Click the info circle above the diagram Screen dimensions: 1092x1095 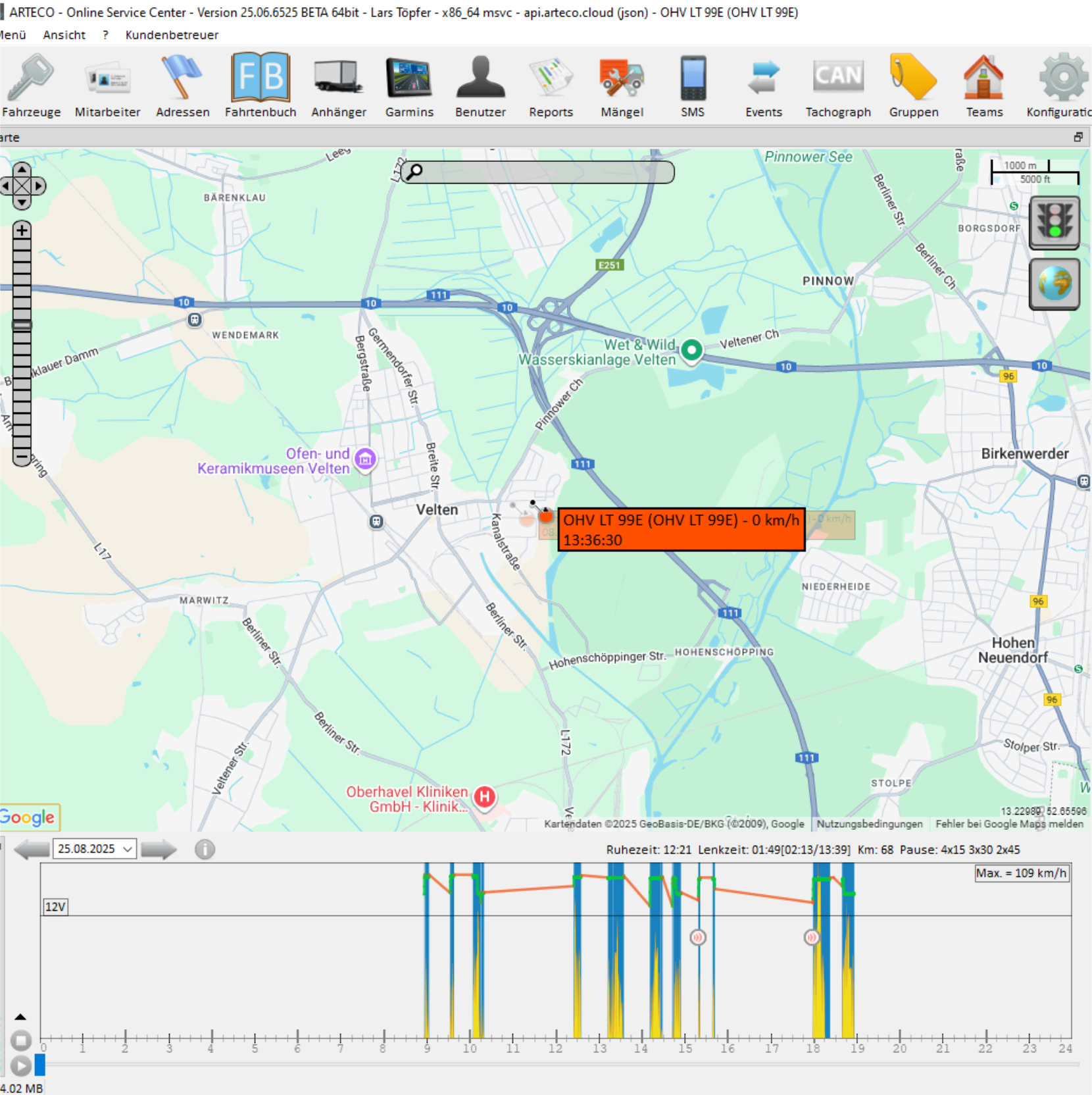(x=204, y=849)
